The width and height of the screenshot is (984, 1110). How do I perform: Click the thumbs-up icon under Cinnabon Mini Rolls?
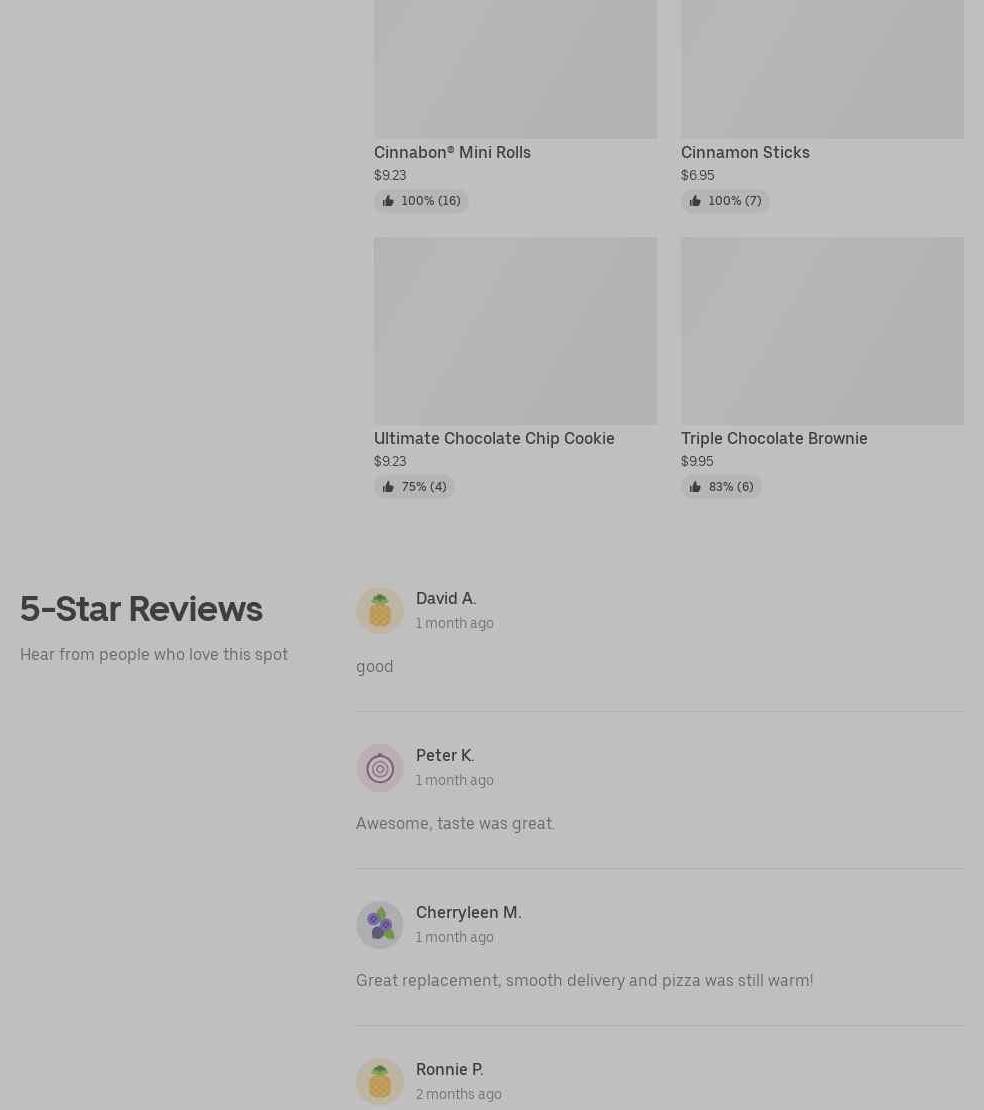pyautogui.click(x=388, y=201)
